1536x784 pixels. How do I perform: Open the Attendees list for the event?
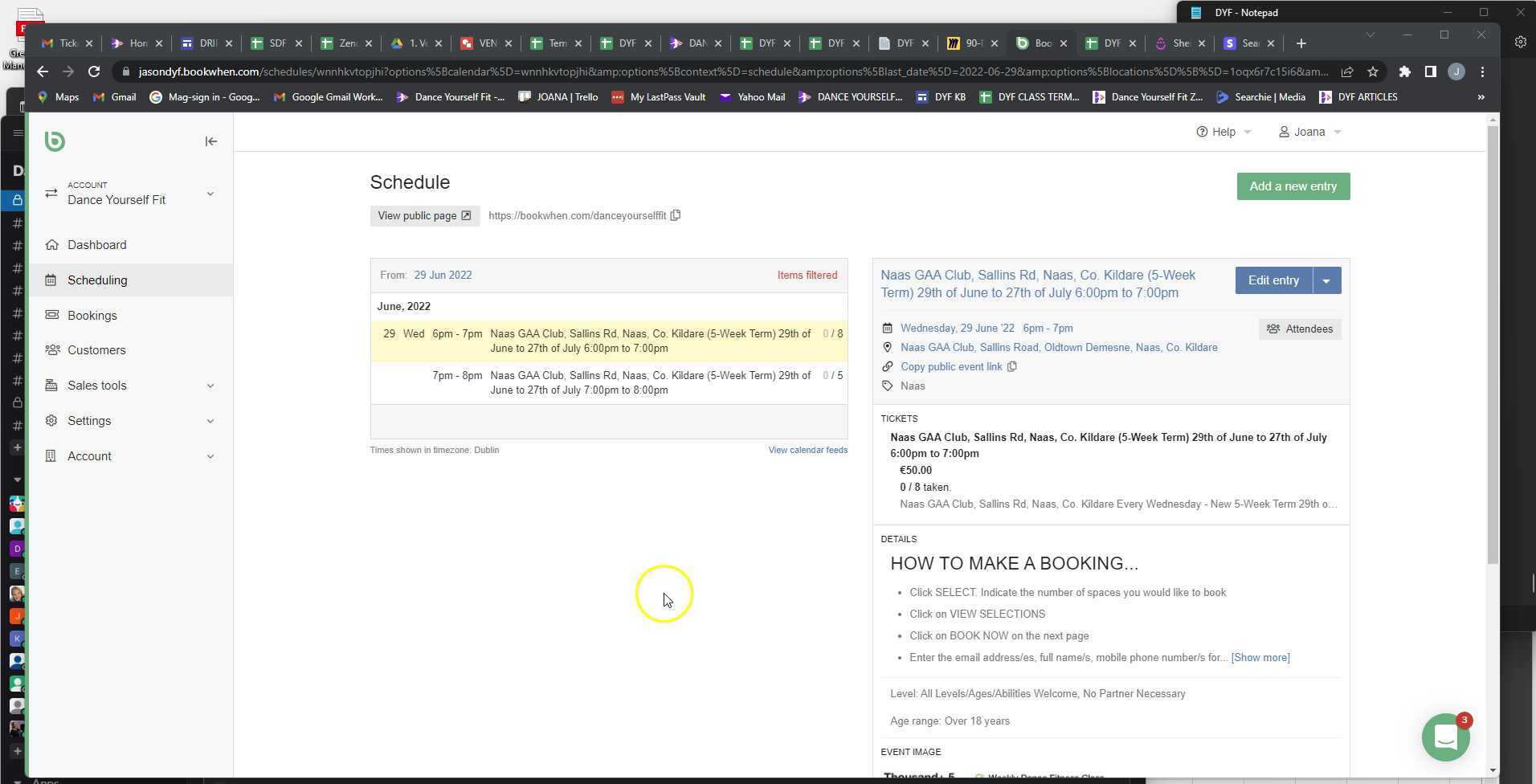[x=1299, y=329]
